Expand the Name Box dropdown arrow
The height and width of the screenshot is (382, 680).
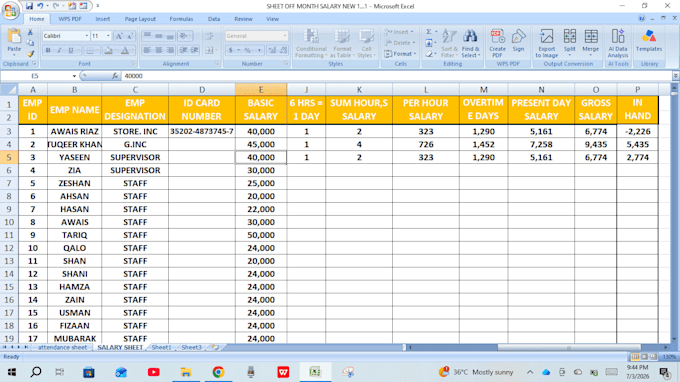[74, 76]
